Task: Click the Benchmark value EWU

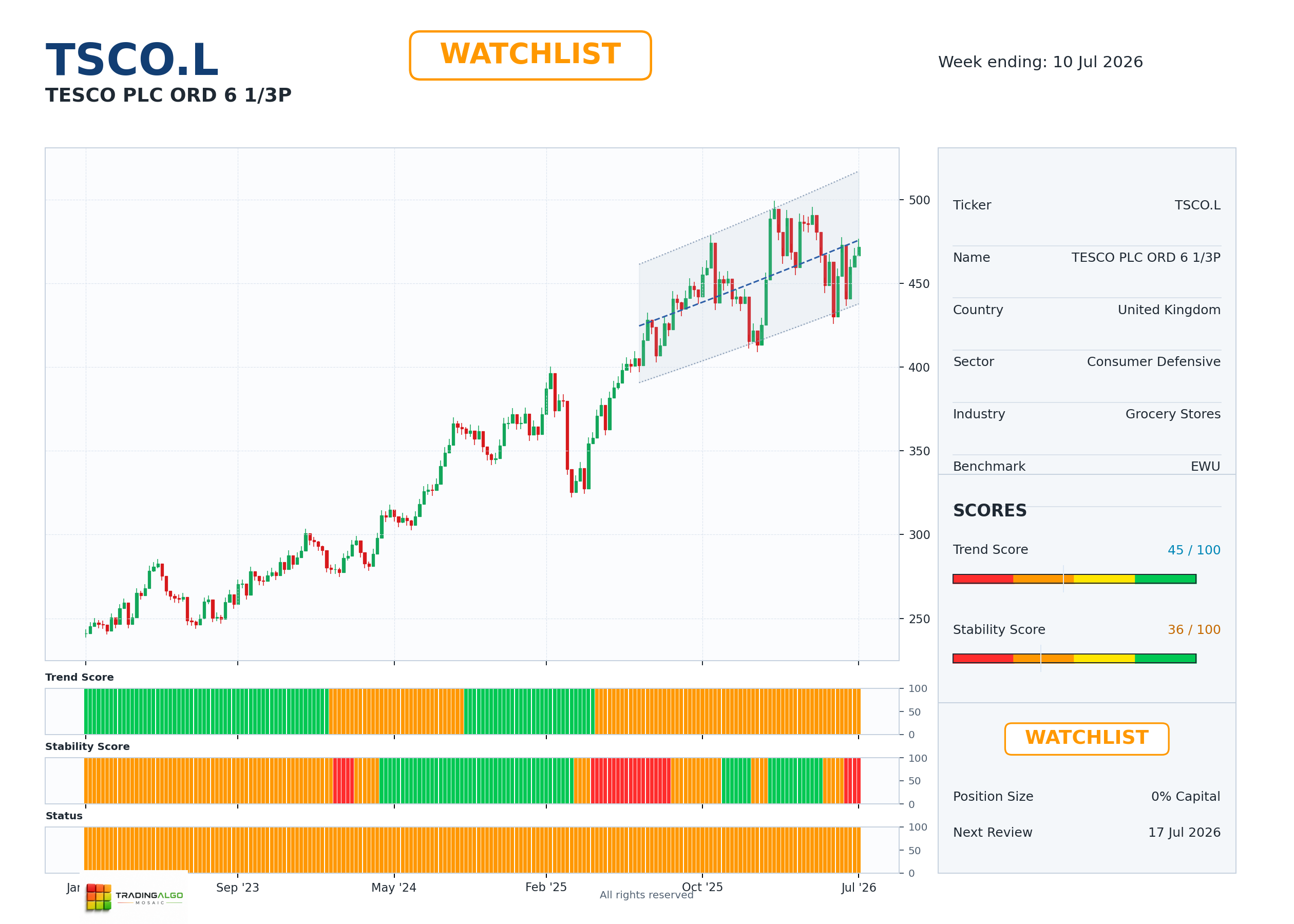Action: (1205, 466)
